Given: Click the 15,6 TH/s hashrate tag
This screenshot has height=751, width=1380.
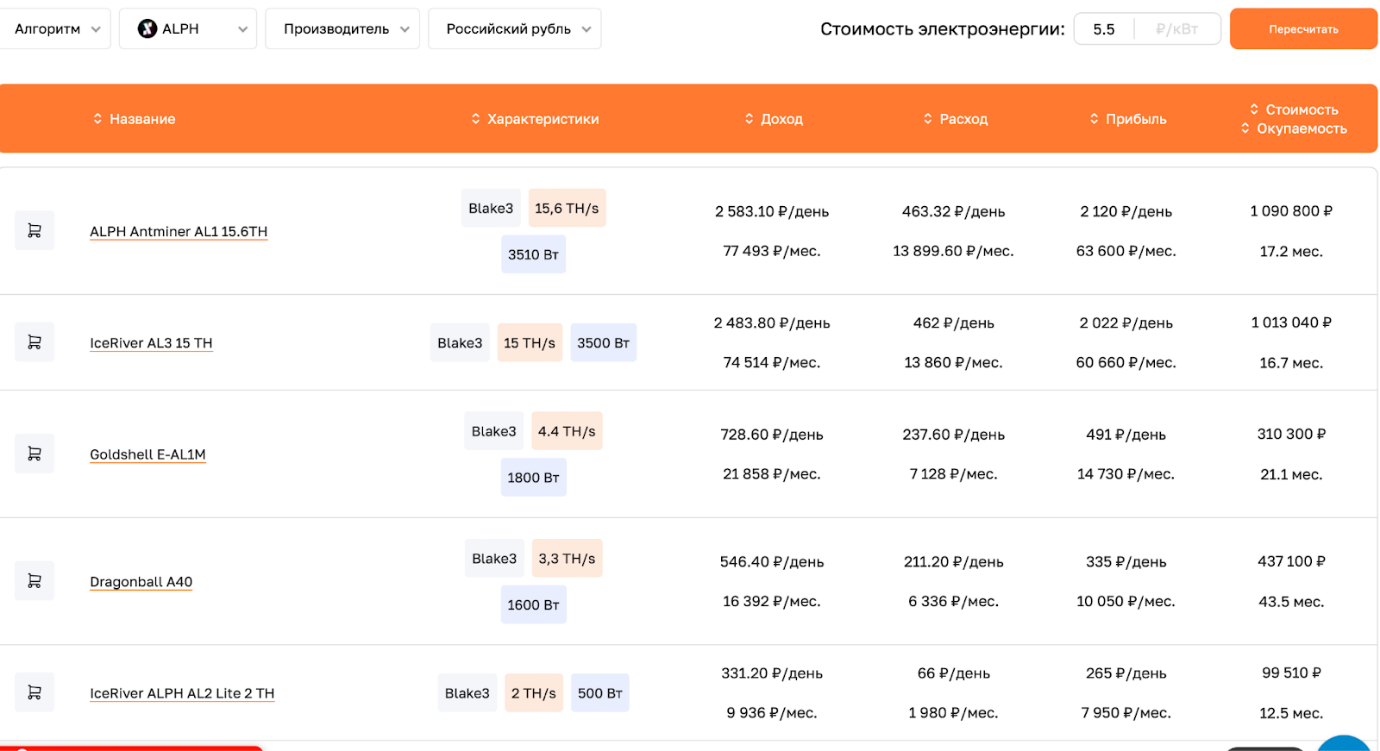Looking at the screenshot, I should pyautogui.click(x=567, y=208).
